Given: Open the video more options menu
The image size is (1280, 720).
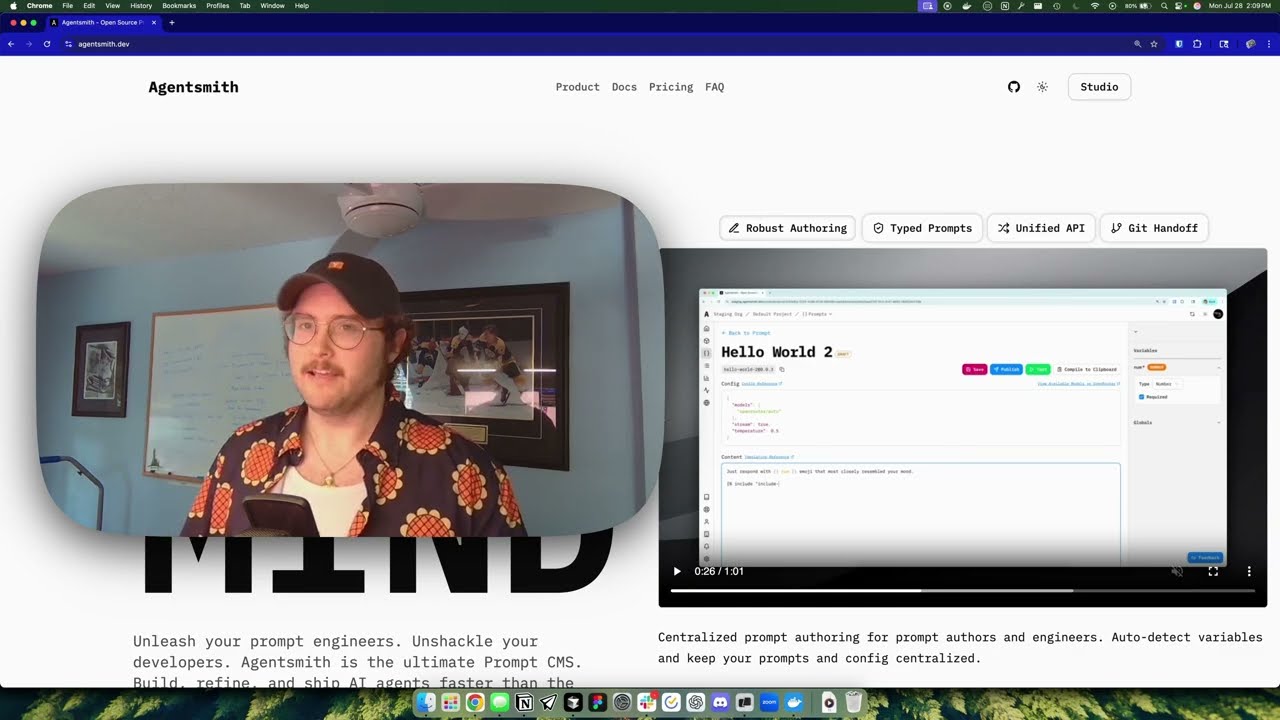Looking at the screenshot, I should point(1249,571).
